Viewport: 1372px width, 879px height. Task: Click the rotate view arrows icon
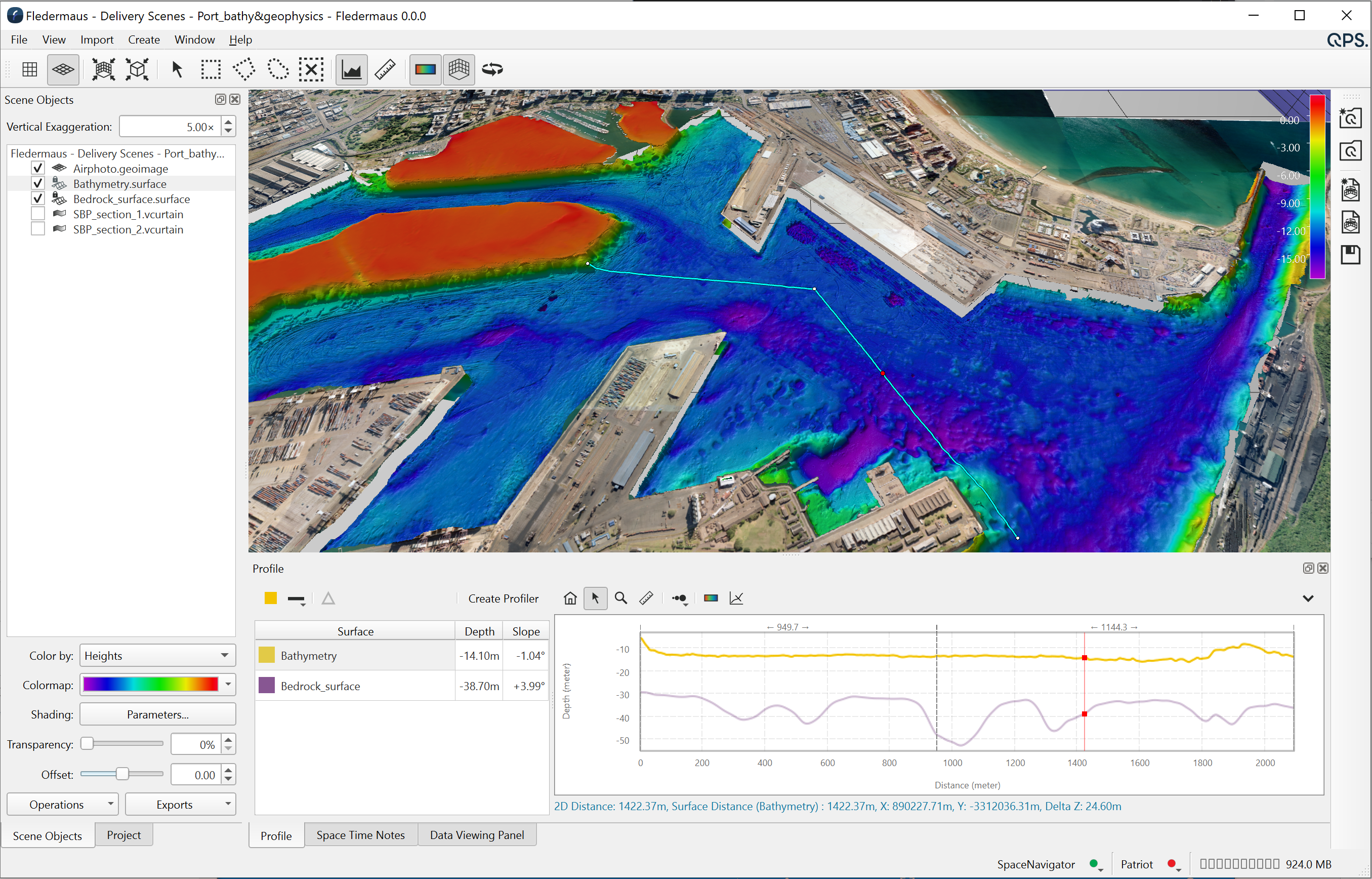pyautogui.click(x=492, y=70)
